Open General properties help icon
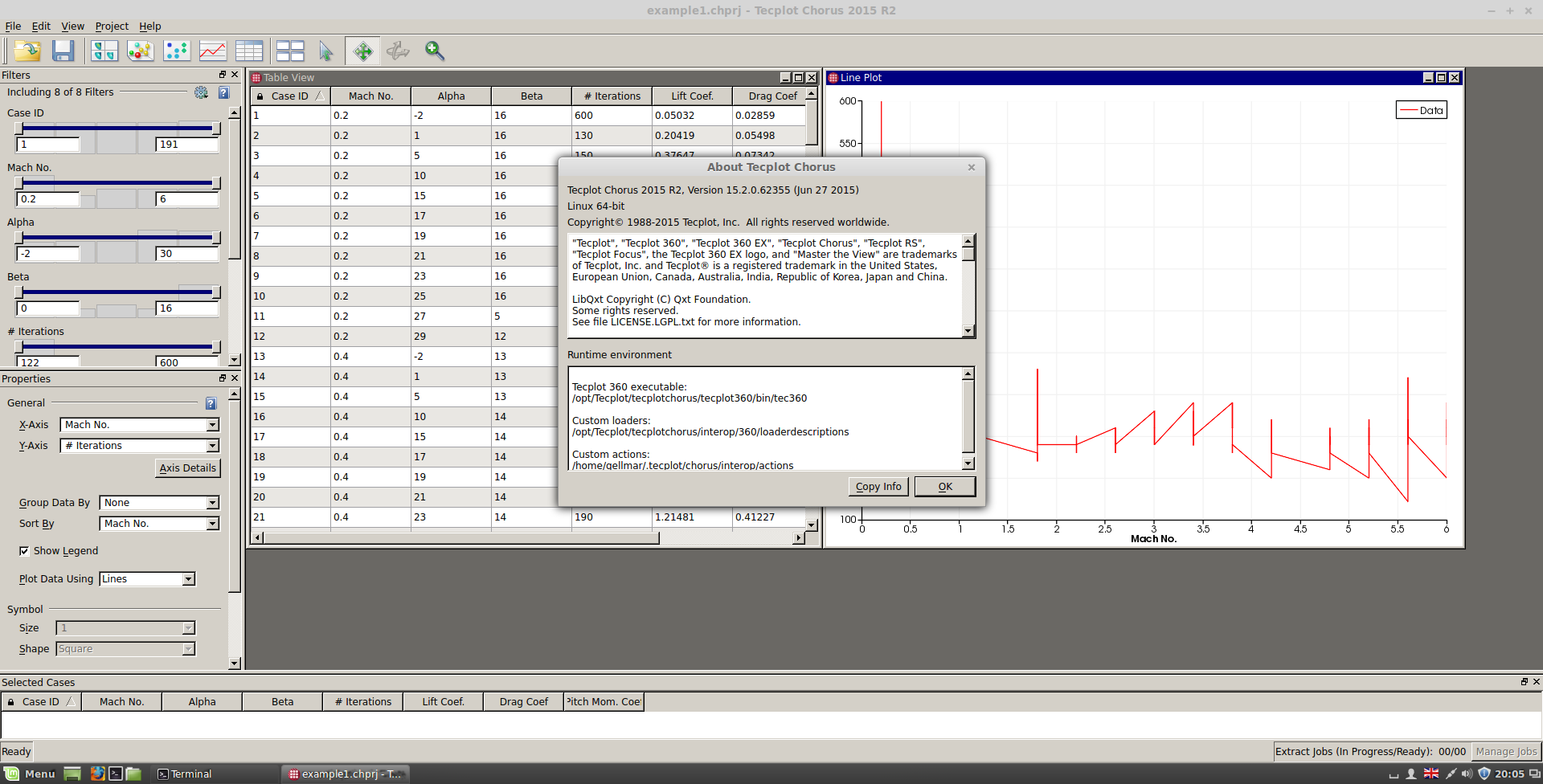Screen dimensions: 1543x784 (211, 403)
